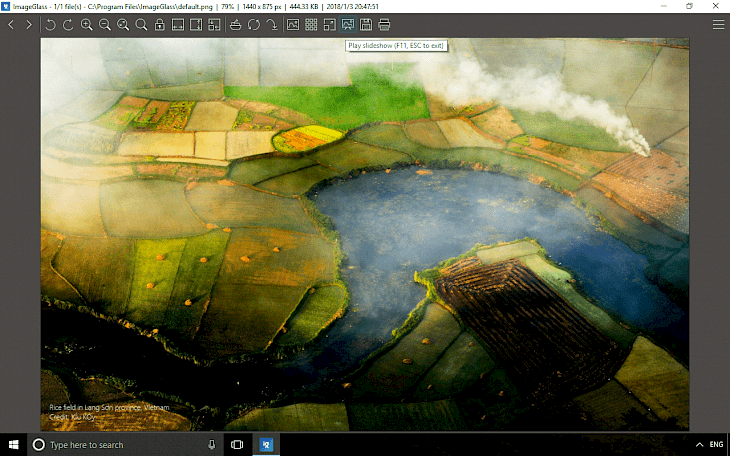Switch to full screen mode
The image size is (730, 456).
pyautogui.click(x=330, y=25)
